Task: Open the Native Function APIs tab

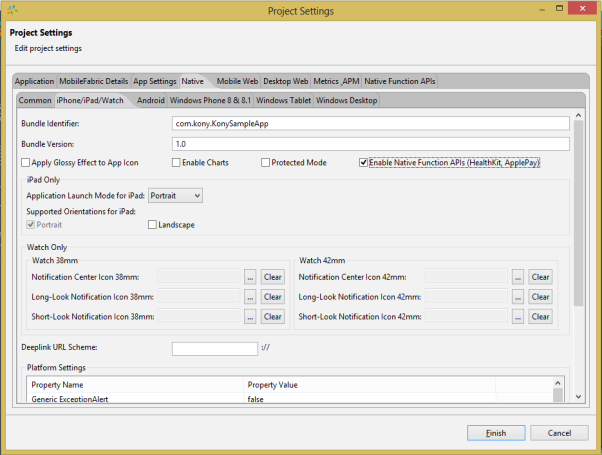Action: (x=400, y=81)
